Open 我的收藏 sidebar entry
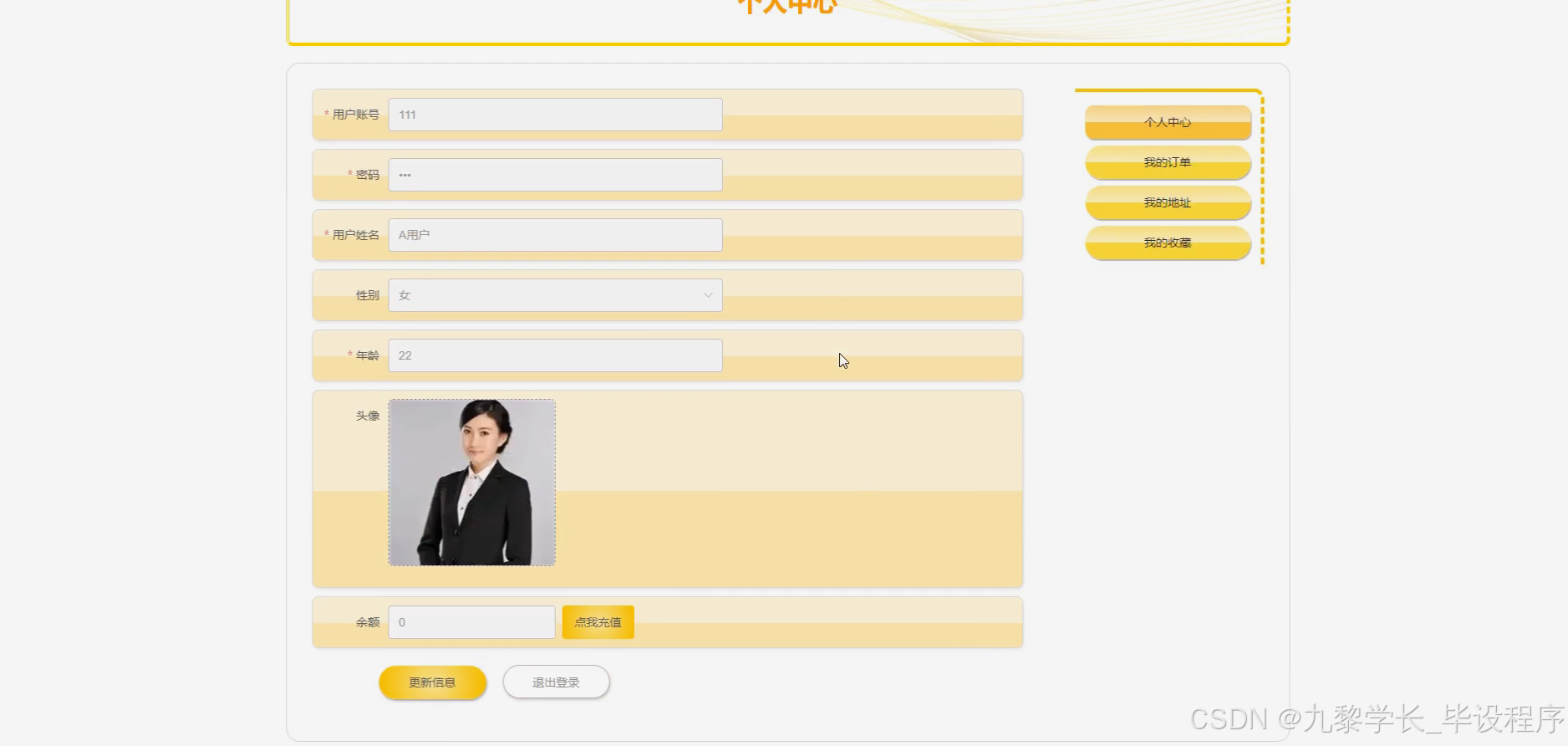 [x=1168, y=243]
